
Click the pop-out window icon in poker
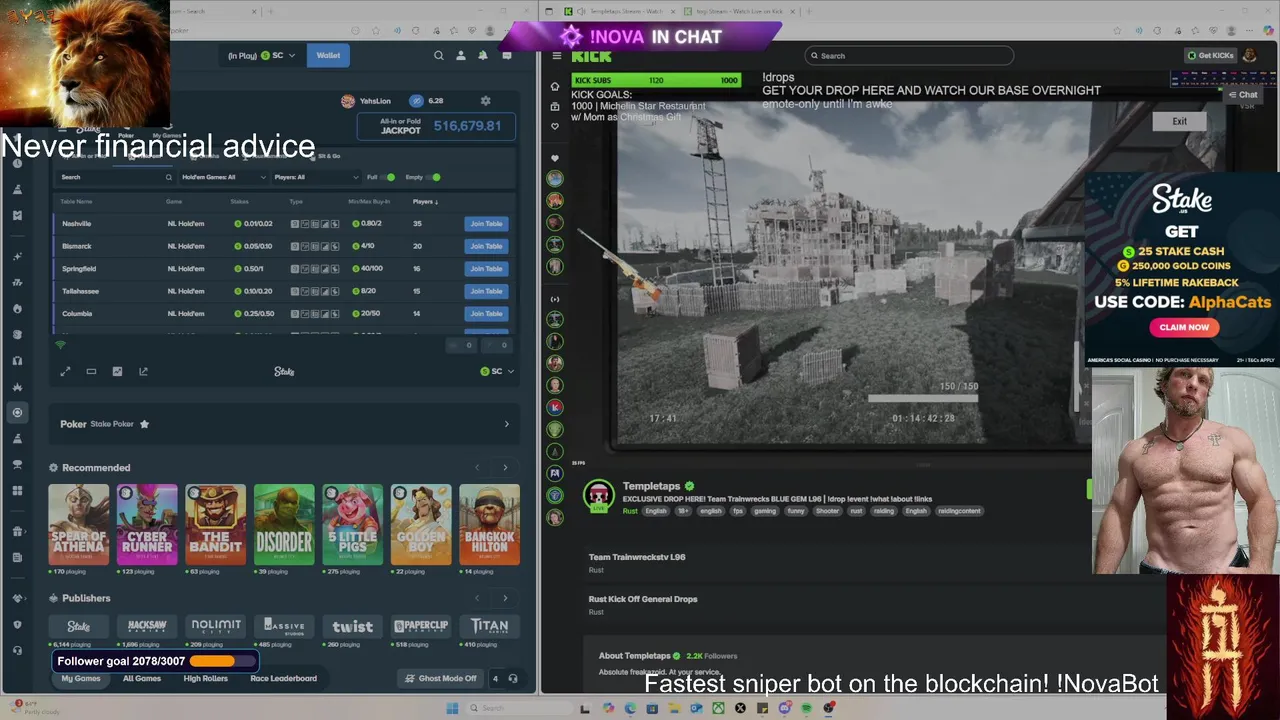point(143,371)
